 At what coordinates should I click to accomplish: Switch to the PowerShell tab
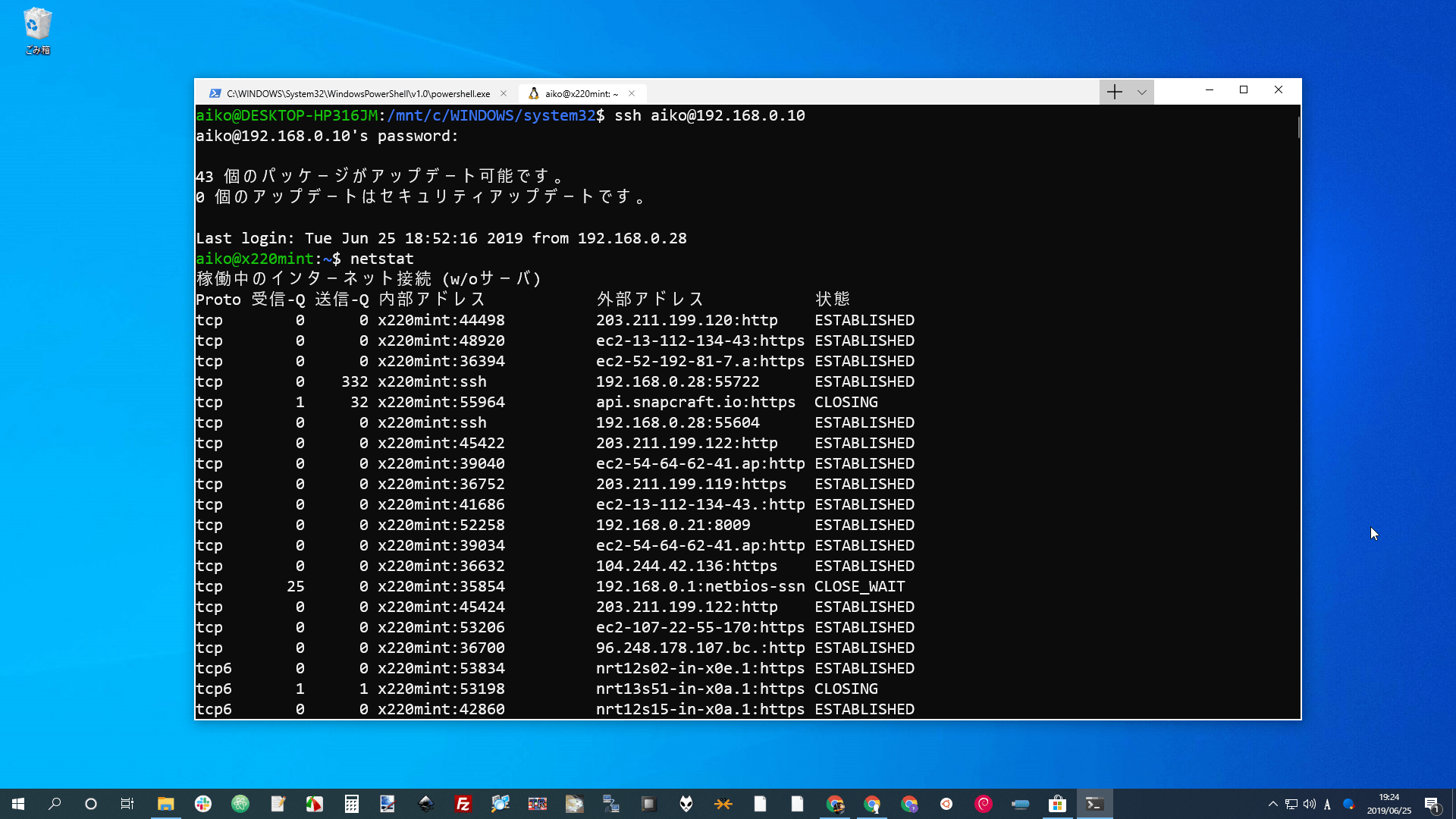(x=356, y=93)
